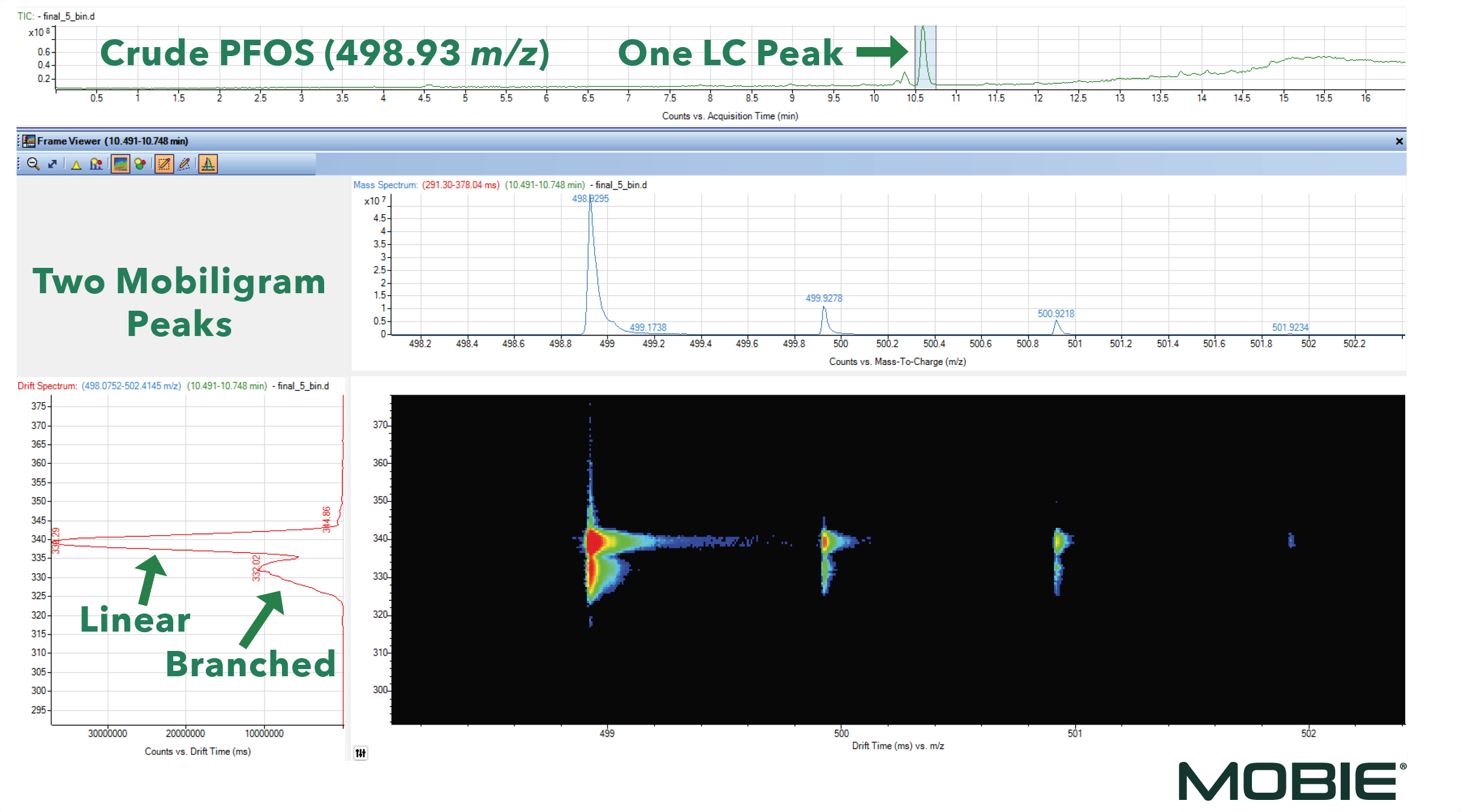
Task: Toggle the rectangular selection pencil tool
Action: [164, 164]
